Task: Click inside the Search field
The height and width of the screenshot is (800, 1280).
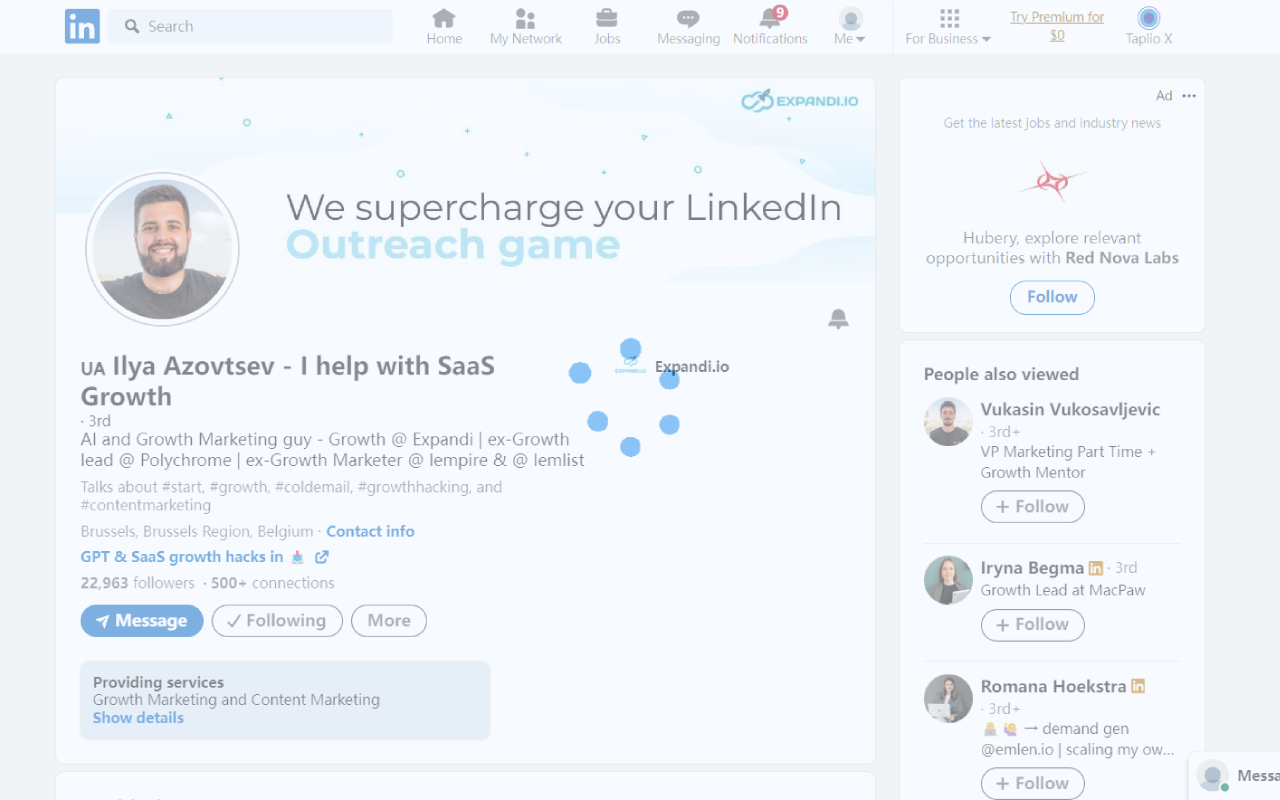Action: pyautogui.click(x=250, y=25)
